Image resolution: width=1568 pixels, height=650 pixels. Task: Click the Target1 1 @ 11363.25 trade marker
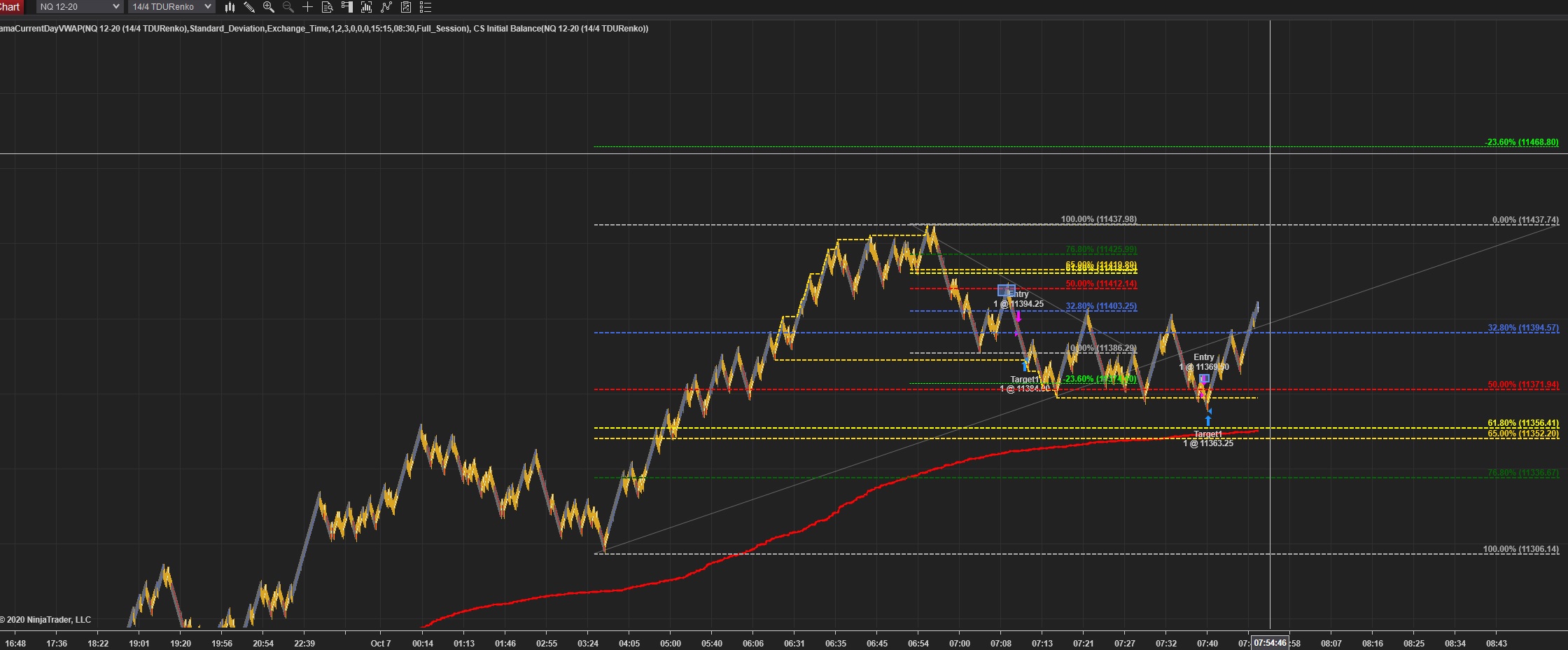click(1208, 438)
